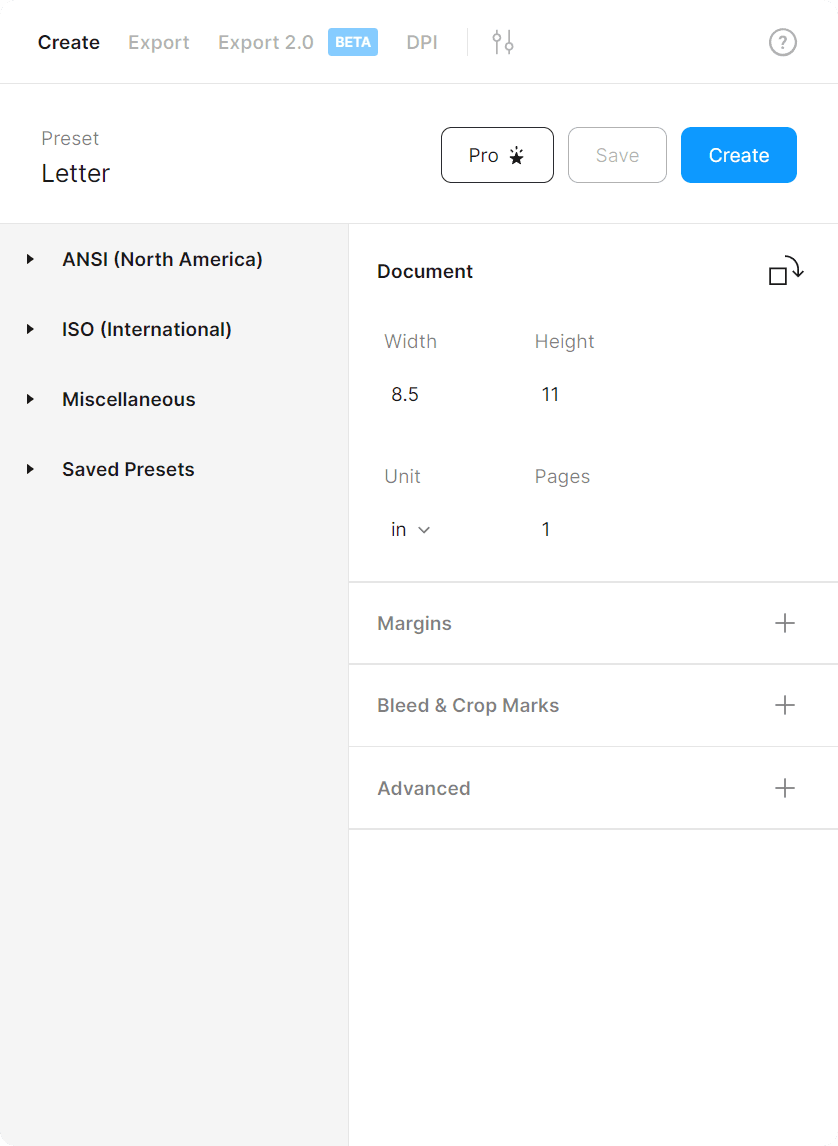Switch to the DPI tab

coord(421,42)
